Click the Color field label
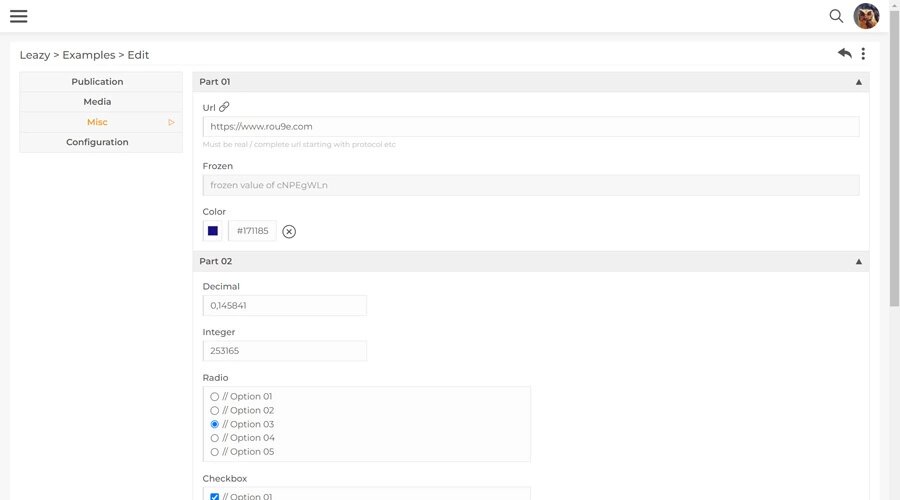 click(x=214, y=212)
